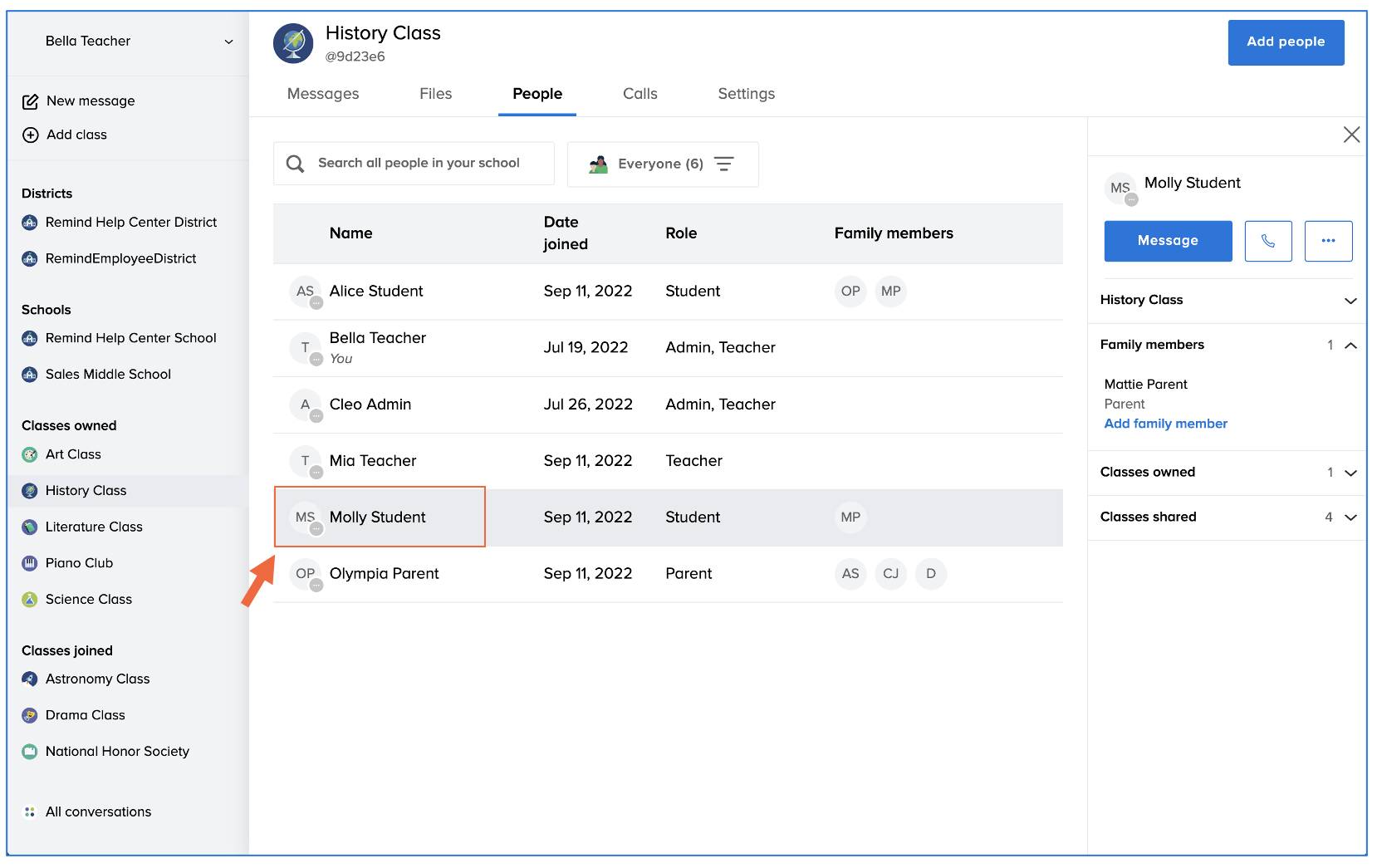Click the History Class globe avatar in header
Screen dimensions: 1377x868
(x=293, y=43)
